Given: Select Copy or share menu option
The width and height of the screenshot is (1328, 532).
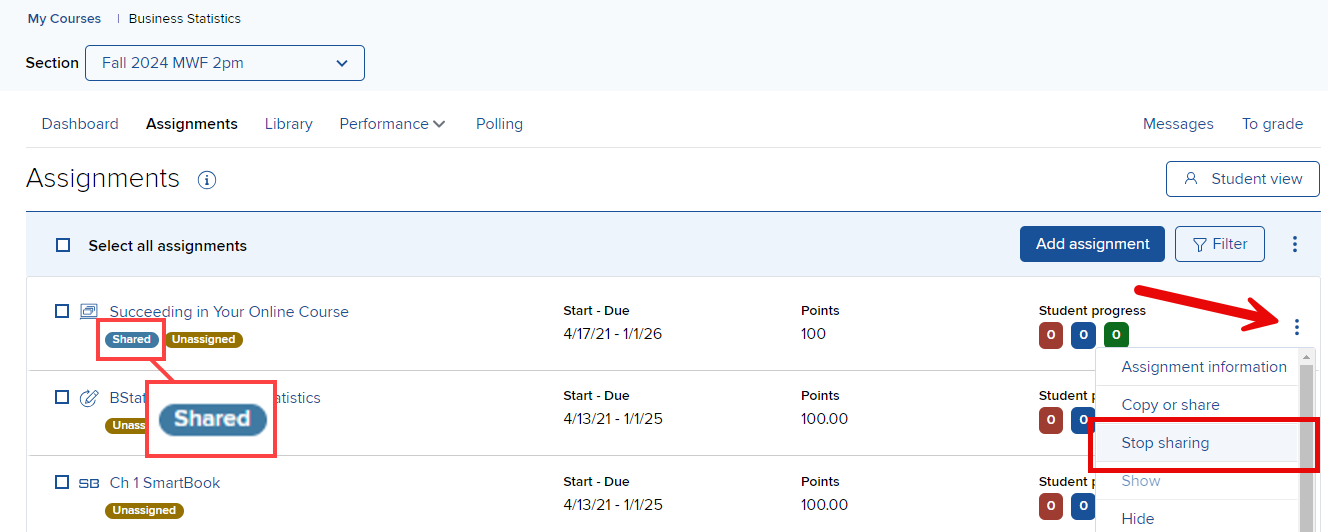Looking at the screenshot, I should coord(1170,405).
